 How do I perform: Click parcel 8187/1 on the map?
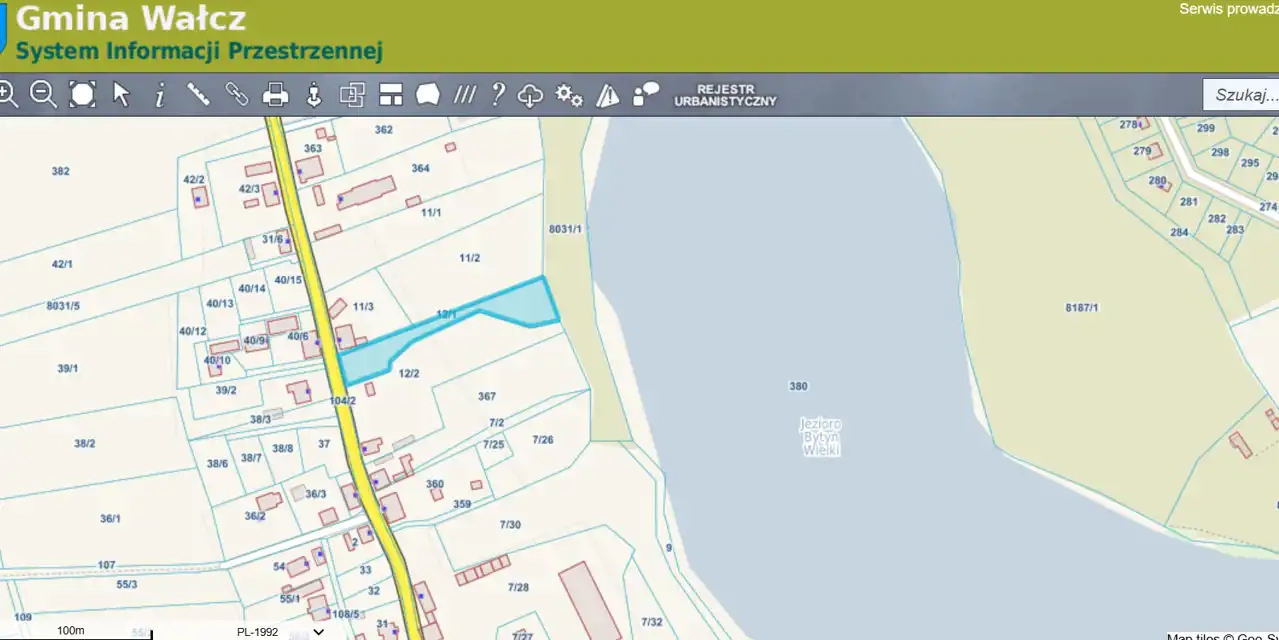point(1082,307)
